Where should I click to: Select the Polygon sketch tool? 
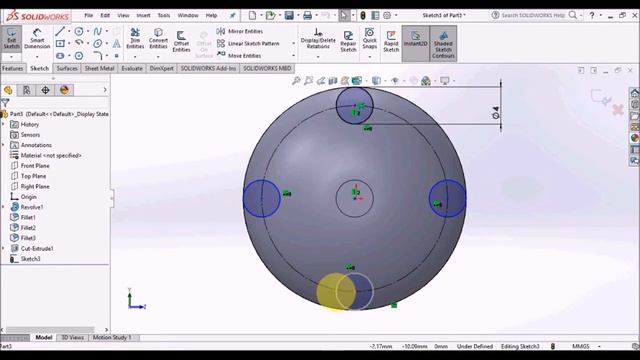[79, 56]
